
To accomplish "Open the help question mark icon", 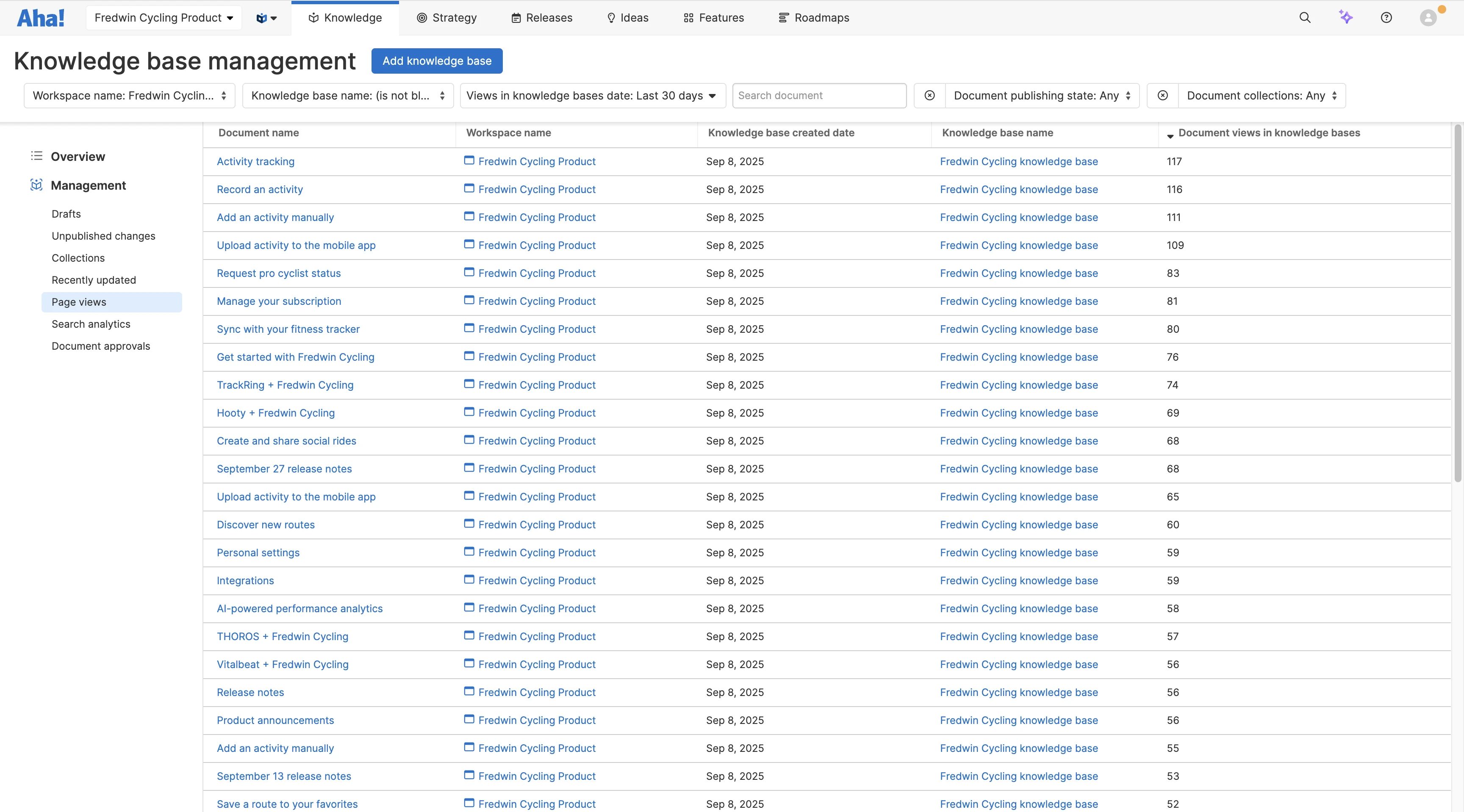I will click(x=1386, y=18).
